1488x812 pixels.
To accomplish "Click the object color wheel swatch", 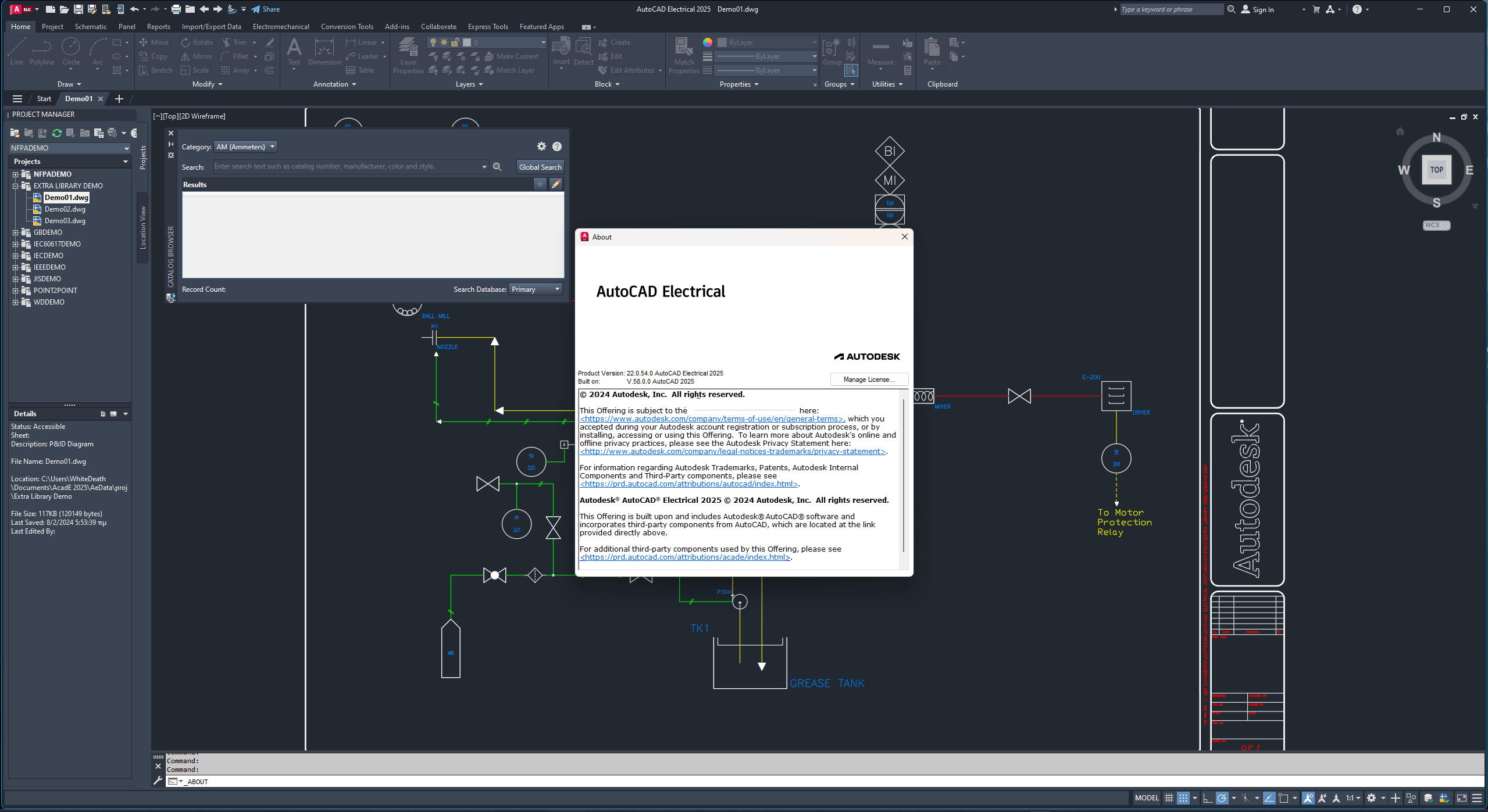I will pos(707,42).
